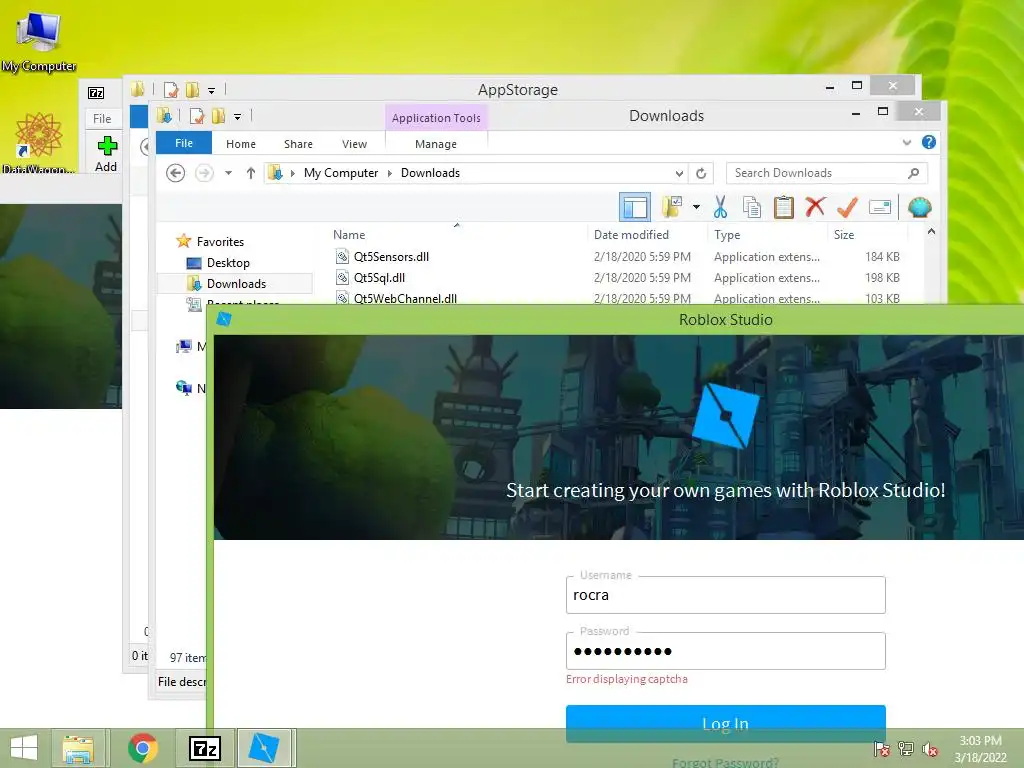The image size is (1024, 768).
Task: Switch to the Share ribbon tab
Action: coord(298,144)
